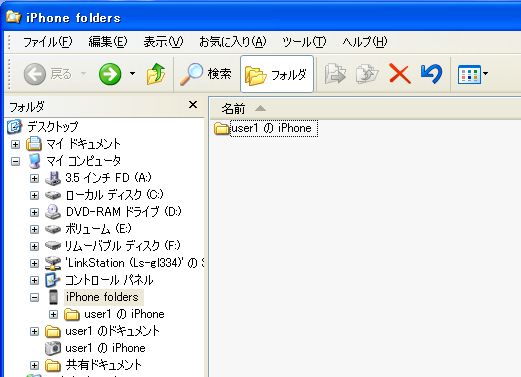Expand the user1 のドキュメント node
Image resolution: width=521 pixels, height=377 pixels.
click(34, 331)
